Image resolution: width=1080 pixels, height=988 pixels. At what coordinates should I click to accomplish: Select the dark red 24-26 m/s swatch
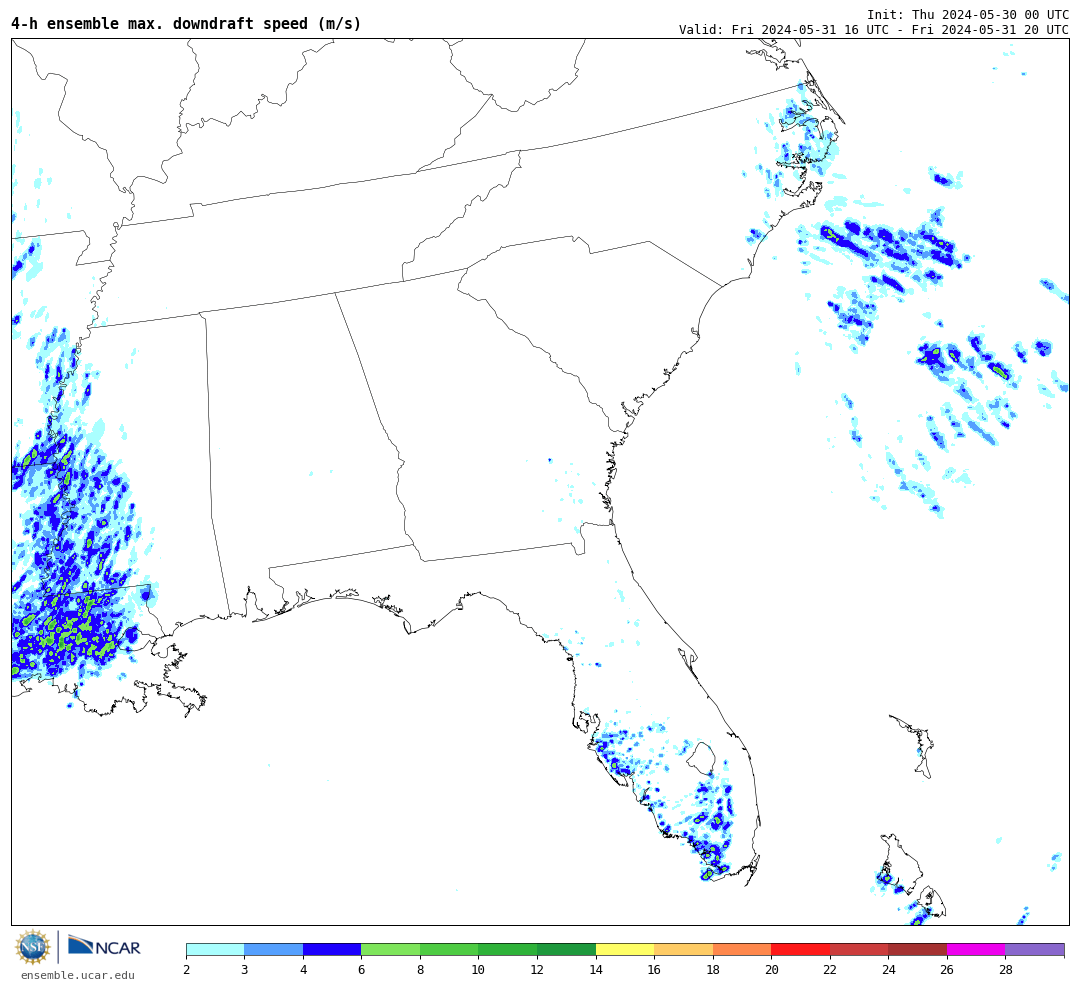point(917,949)
